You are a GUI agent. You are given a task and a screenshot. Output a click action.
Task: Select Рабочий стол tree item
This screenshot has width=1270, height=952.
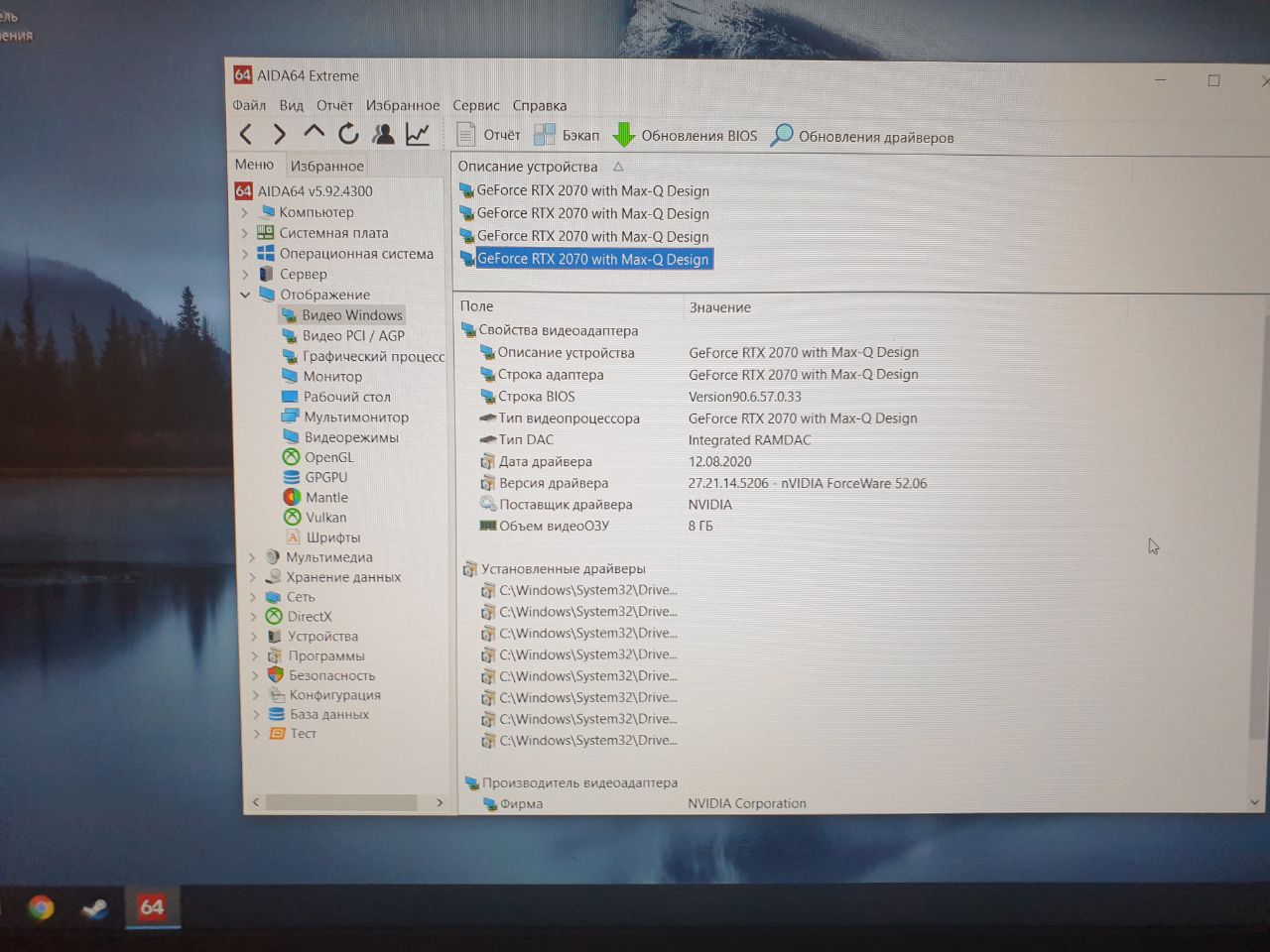tap(336, 397)
